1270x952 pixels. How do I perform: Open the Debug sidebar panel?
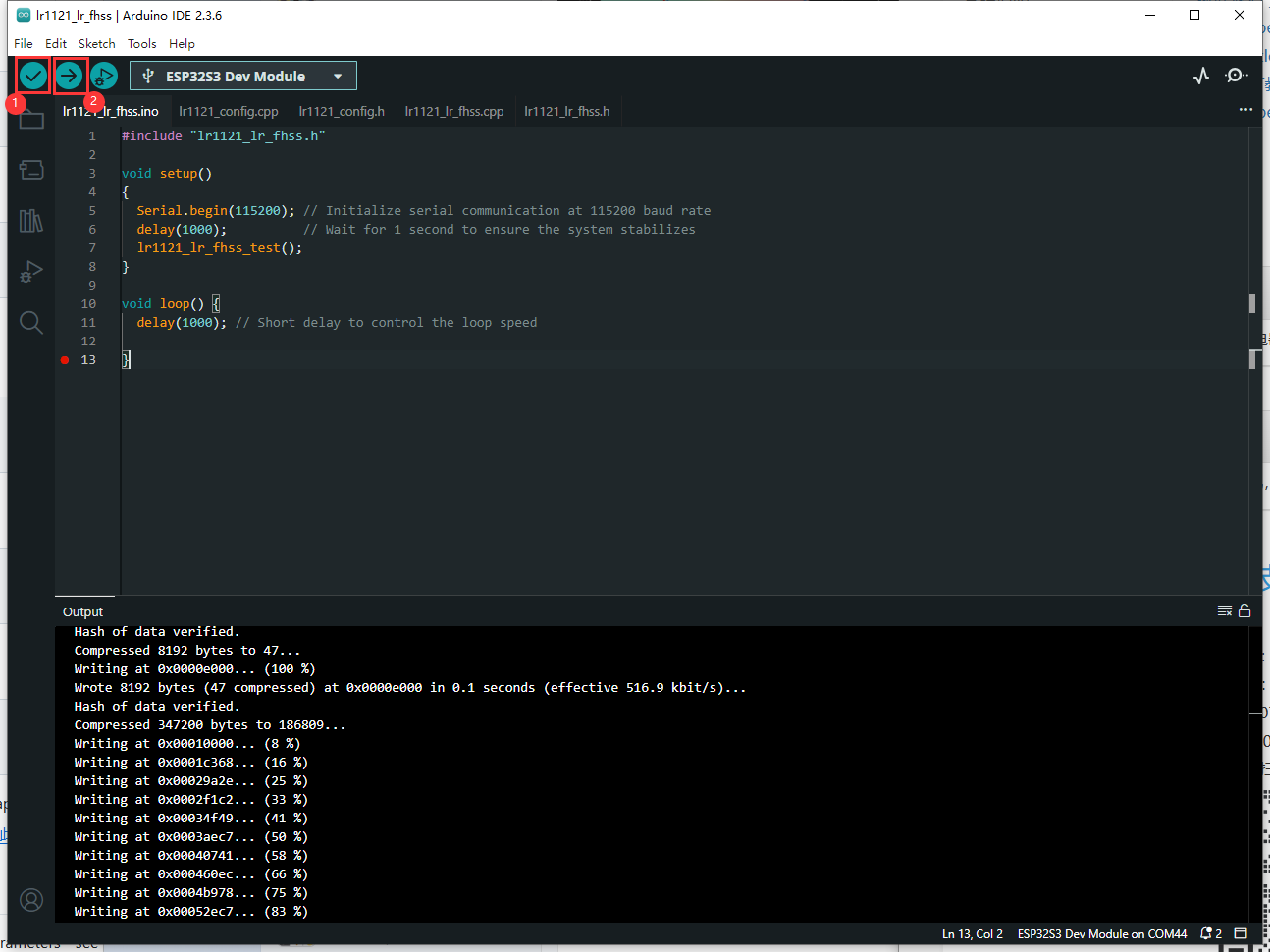[x=31, y=271]
